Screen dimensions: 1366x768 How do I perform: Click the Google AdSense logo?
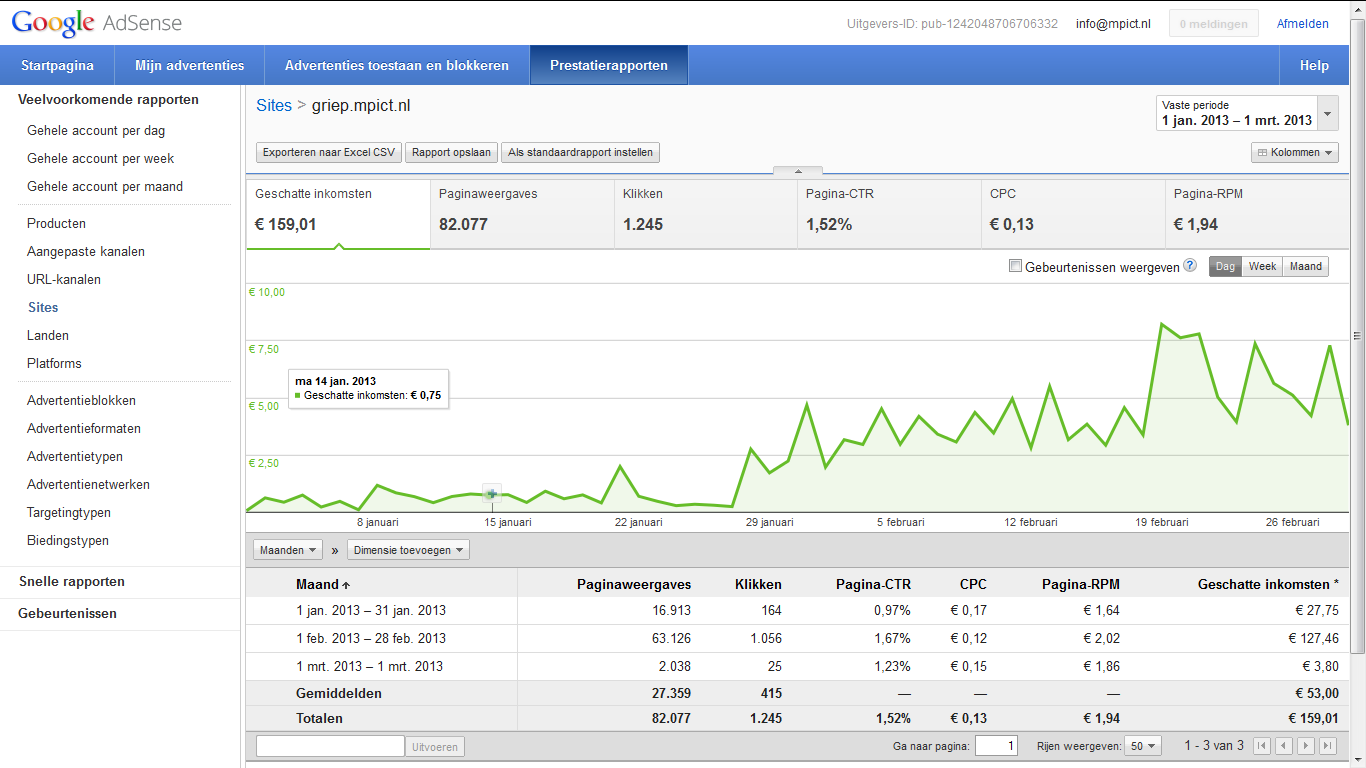pyautogui.click(x=97, y=23)
